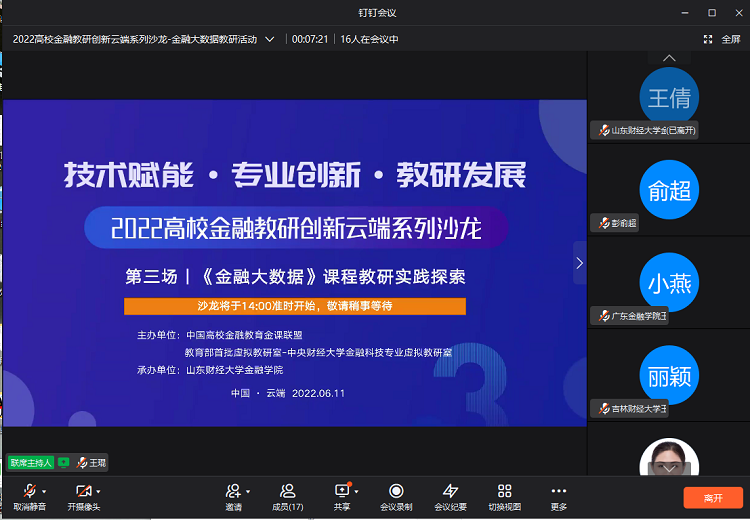Open meeting minutes (会议纪要)
Screen dimensions: 750x520
tap(450, 496)
